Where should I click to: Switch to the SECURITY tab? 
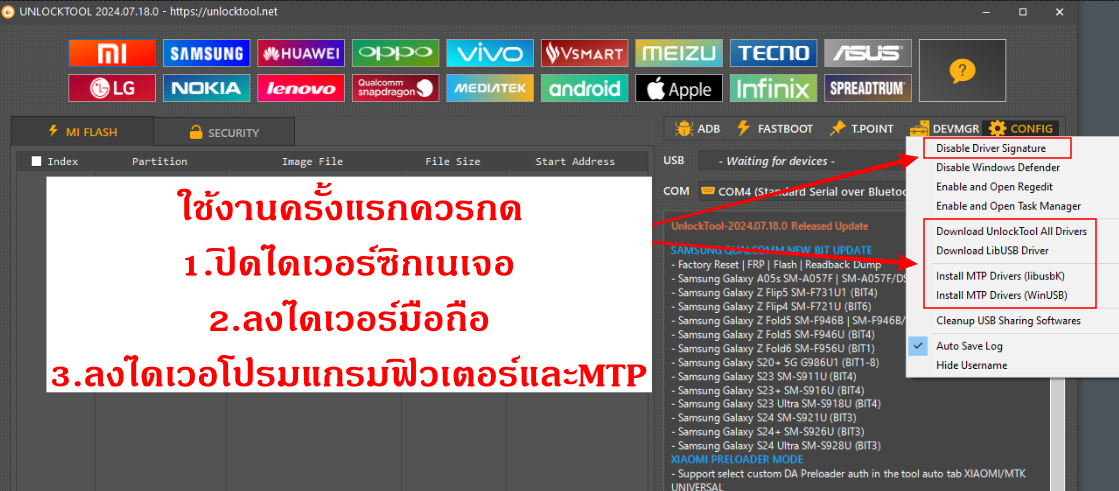tap(224, 132)
